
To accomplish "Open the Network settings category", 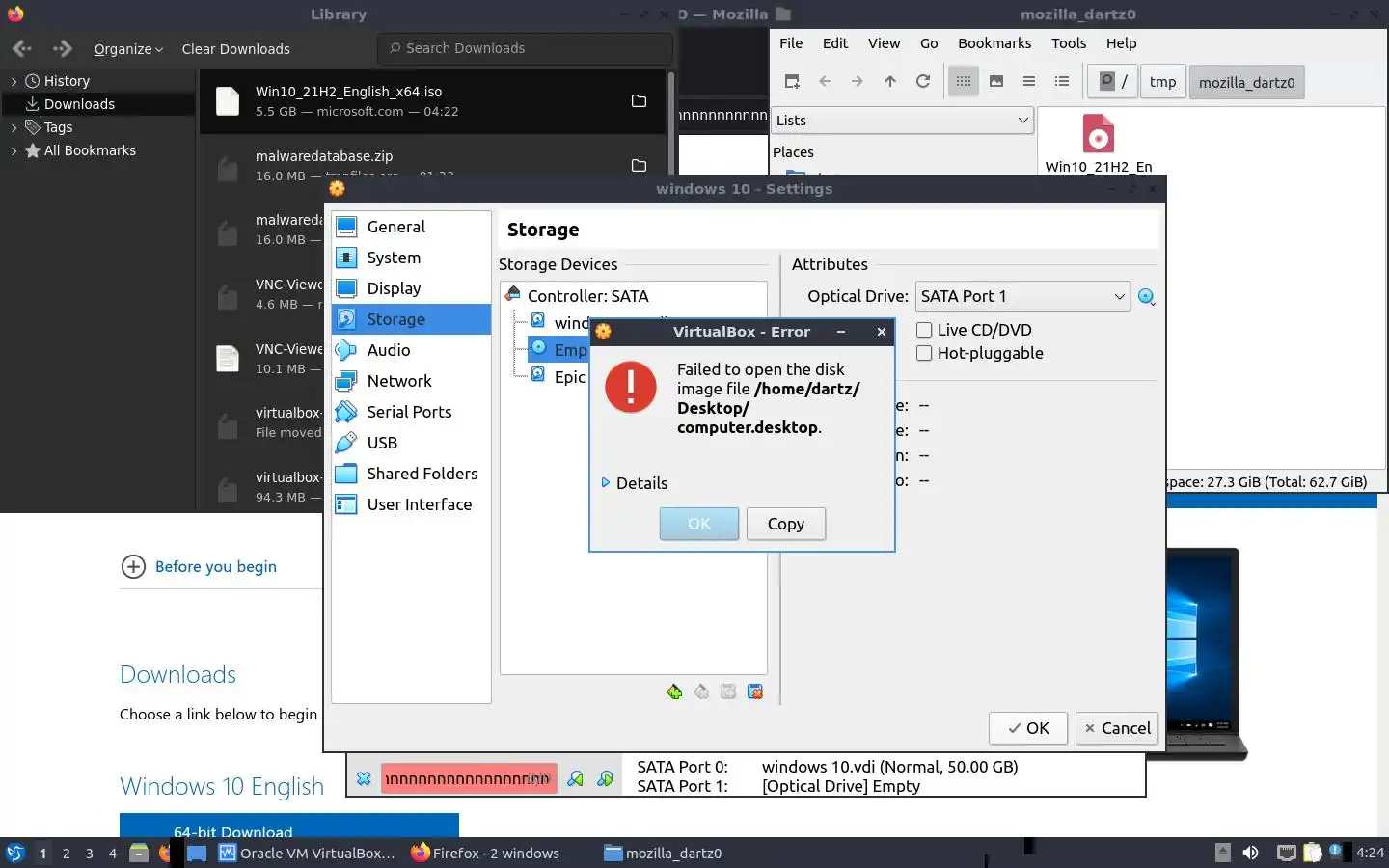I will (411, 381).
